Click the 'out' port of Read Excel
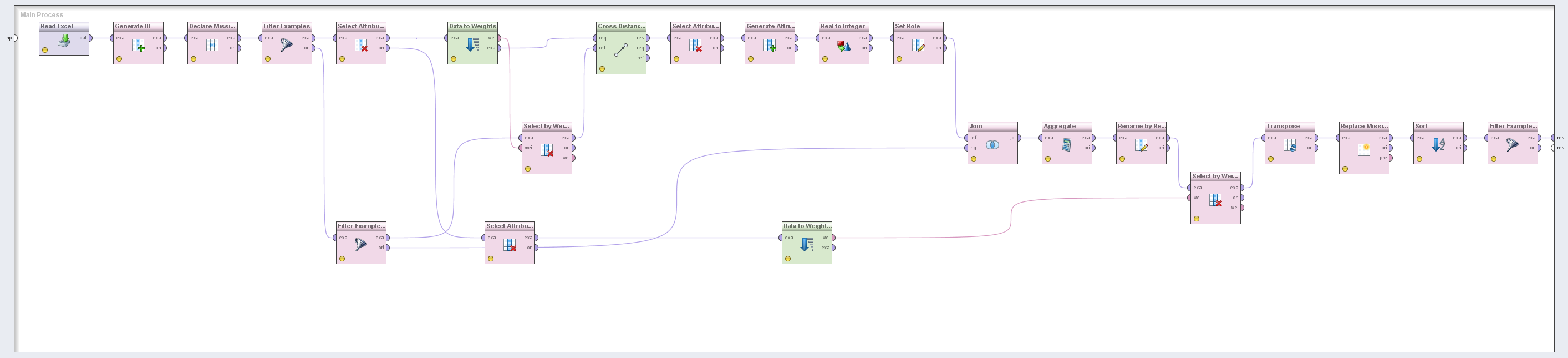Viewport: 1568px width, 358px height. pos(90,38)
